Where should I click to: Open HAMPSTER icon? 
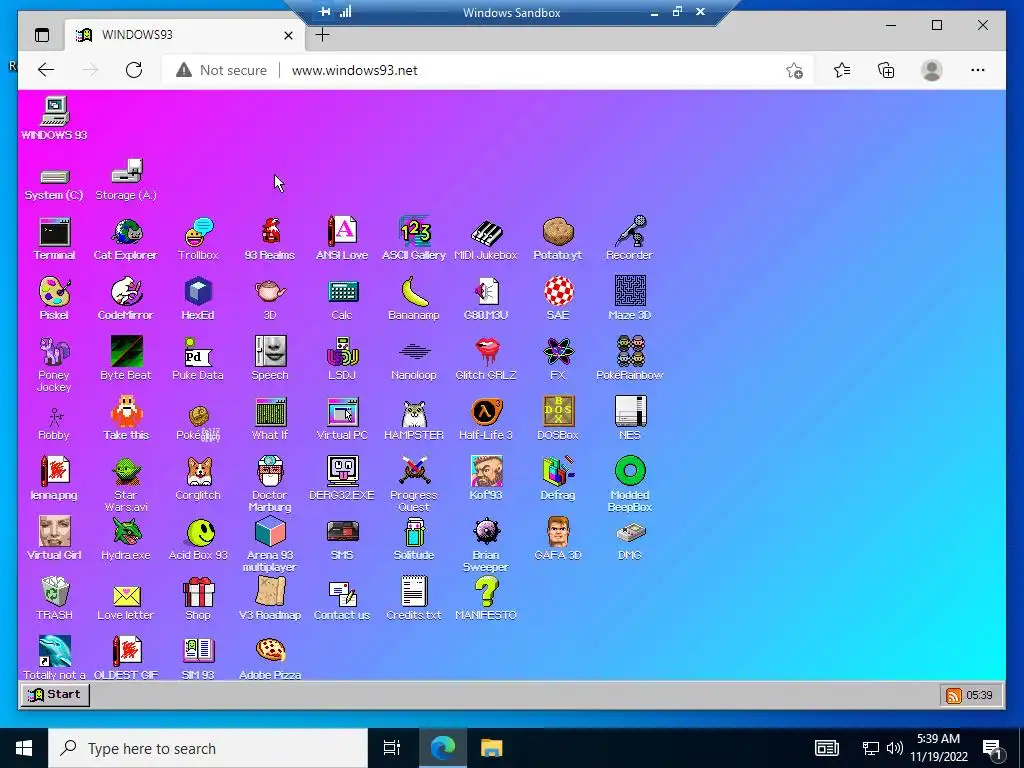(x=414, y=419)
